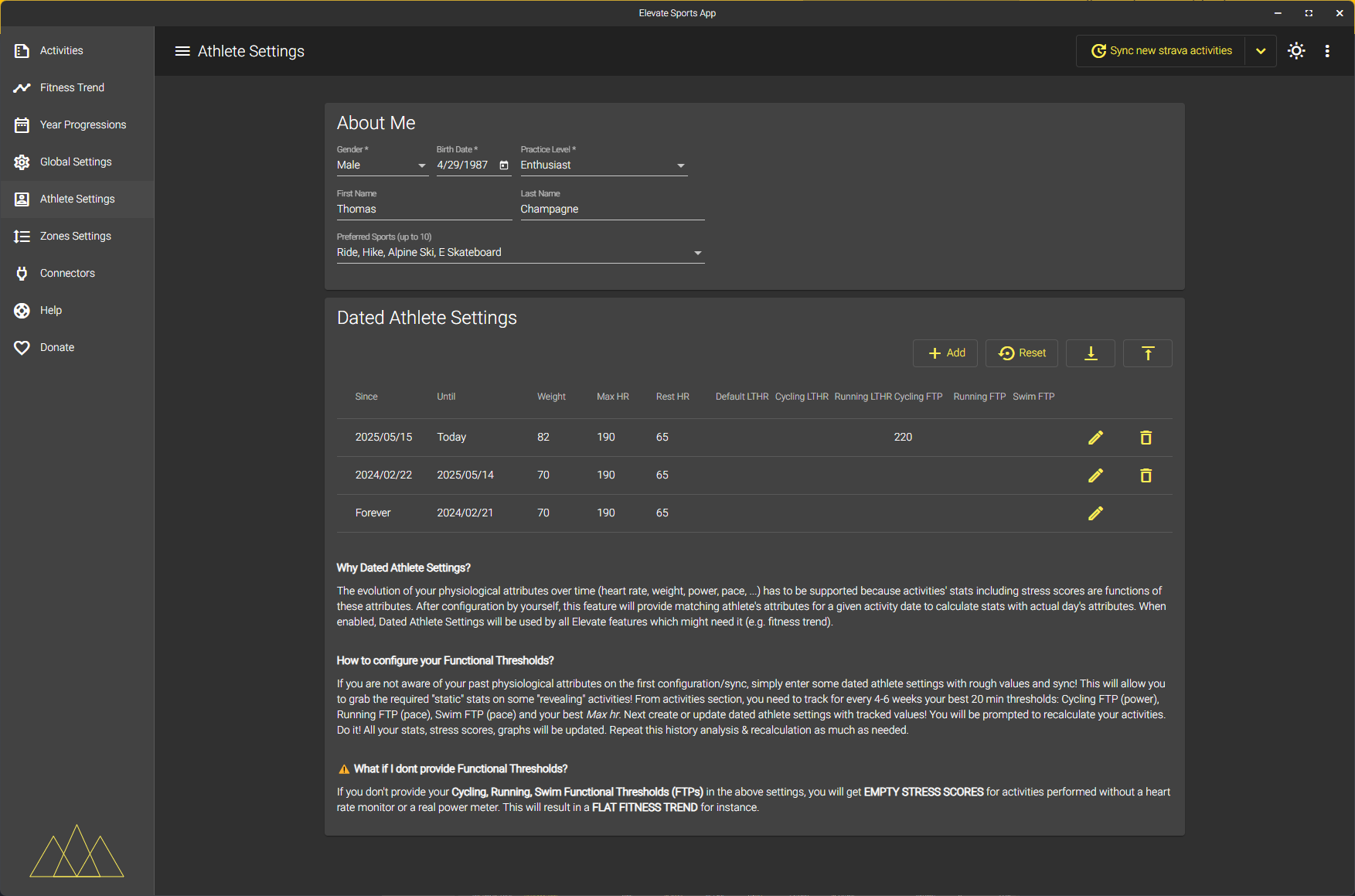This screenshot has height=896, width=1355.
Task: Delete the 2024/02/22 dated settings row
Action: (x=1146, y=475)
